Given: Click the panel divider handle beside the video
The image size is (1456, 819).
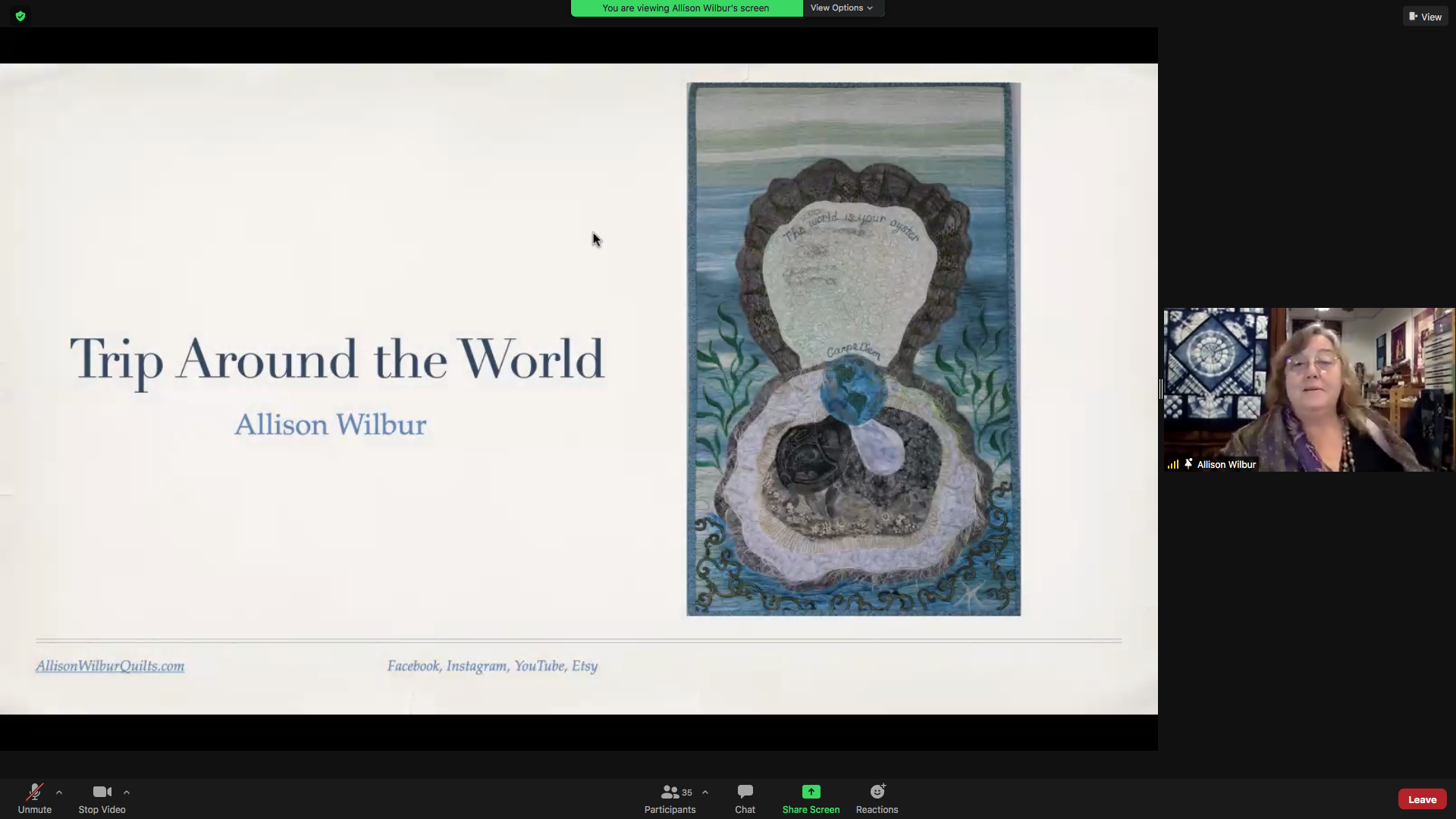Looking at the screenshot, I should [1160, 389].
